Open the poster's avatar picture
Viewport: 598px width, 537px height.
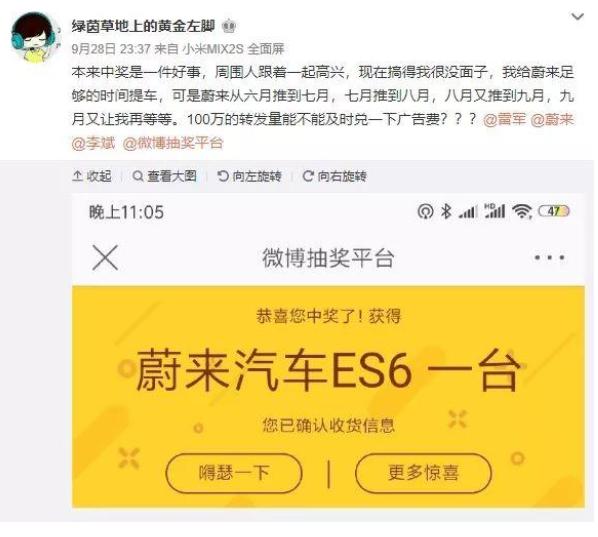pos(34,37)
